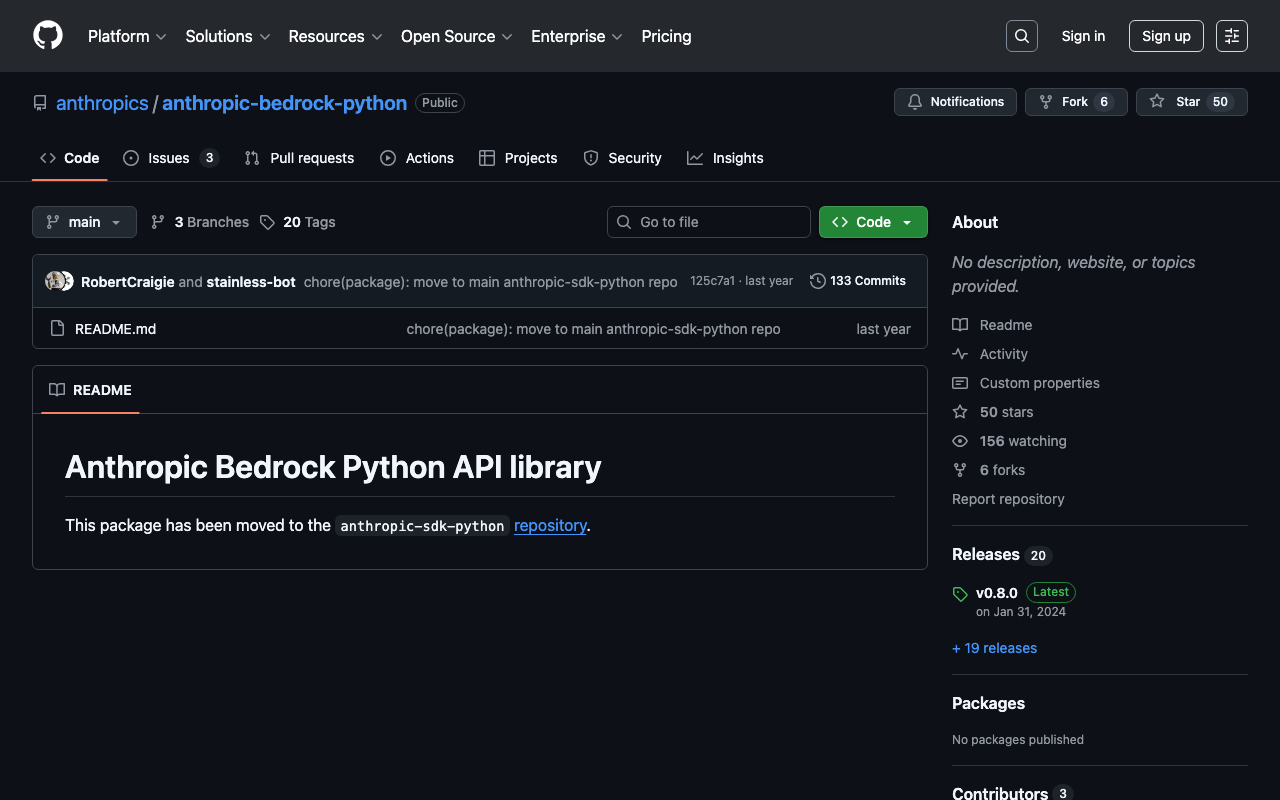The image size is (1280, 800).
Task: Click the Notifications bell button
Action: pos(955,102)
